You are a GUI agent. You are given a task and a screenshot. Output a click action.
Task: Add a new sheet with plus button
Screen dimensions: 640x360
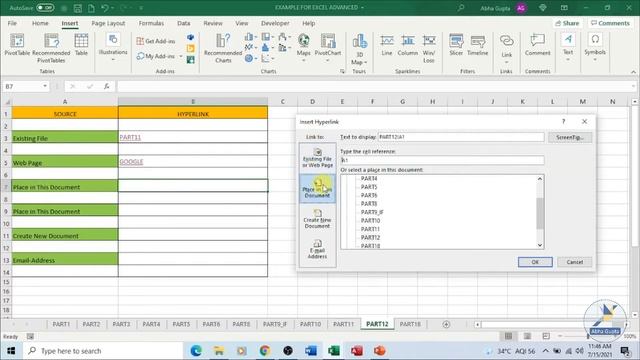point(446,324)
